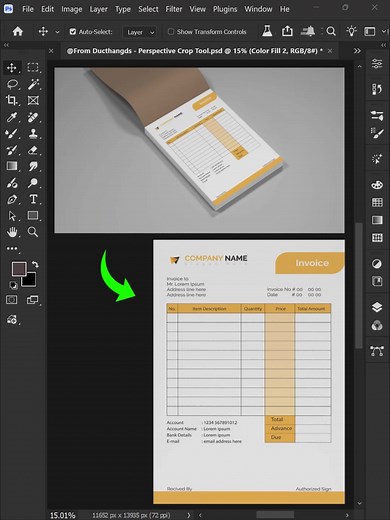Close the Perspective Crop Tool.psd tab
This screenshot has width=390, height=520.
point(330,51)
